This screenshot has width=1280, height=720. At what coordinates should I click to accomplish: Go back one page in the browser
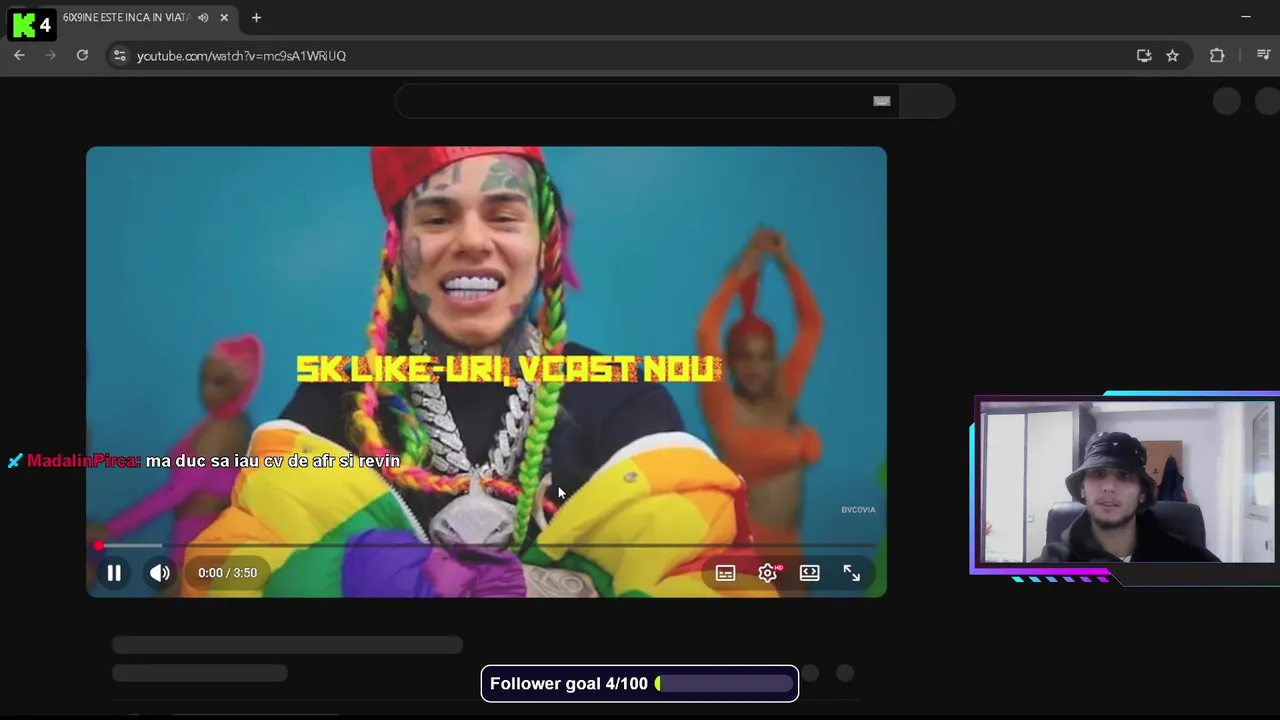19,55
